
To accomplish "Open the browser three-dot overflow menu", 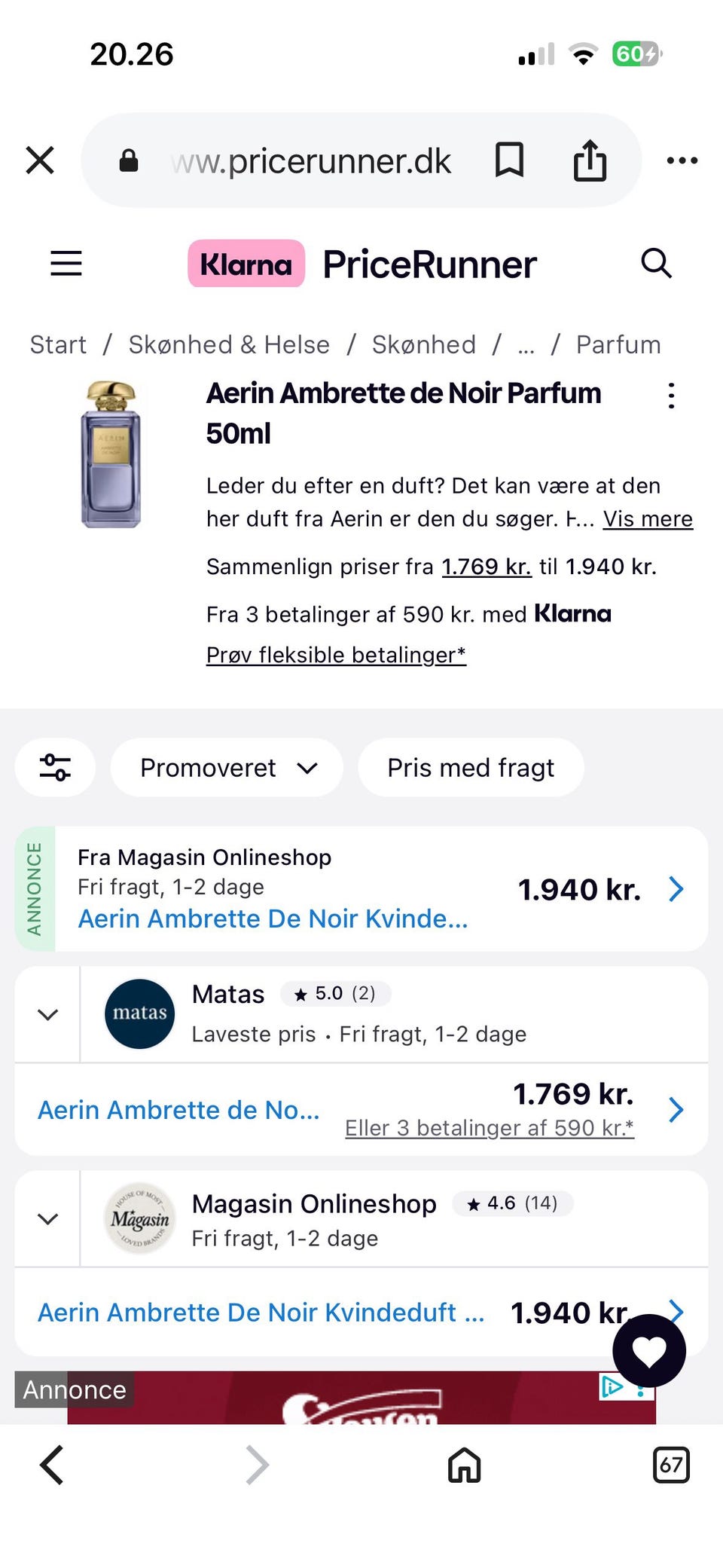I will point(682,160).
